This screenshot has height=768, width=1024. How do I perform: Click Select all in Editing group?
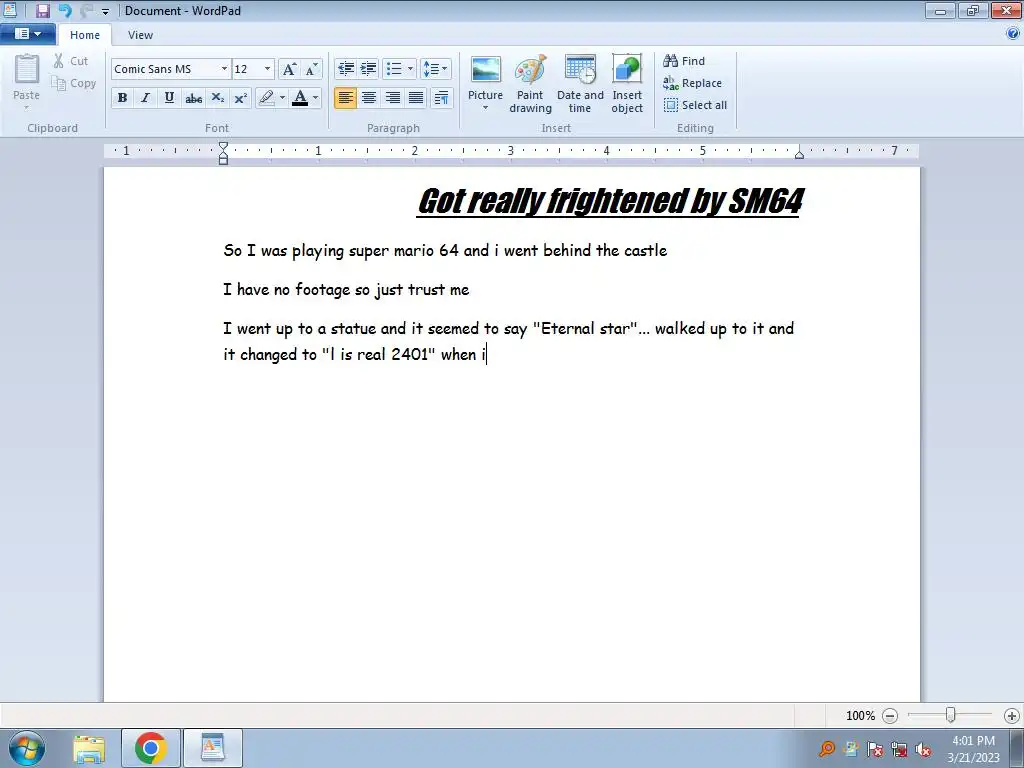click(x=695, y=105)
